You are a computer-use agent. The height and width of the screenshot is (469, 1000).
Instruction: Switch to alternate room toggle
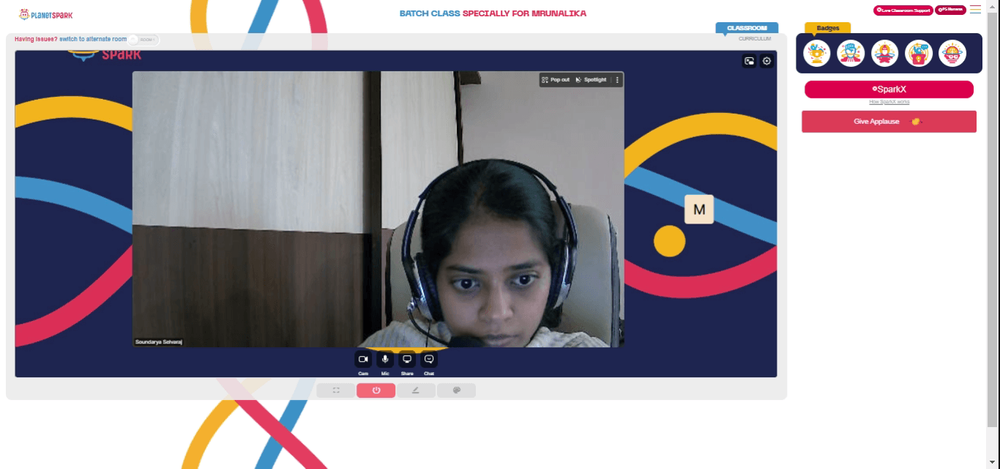pos(143,40)
